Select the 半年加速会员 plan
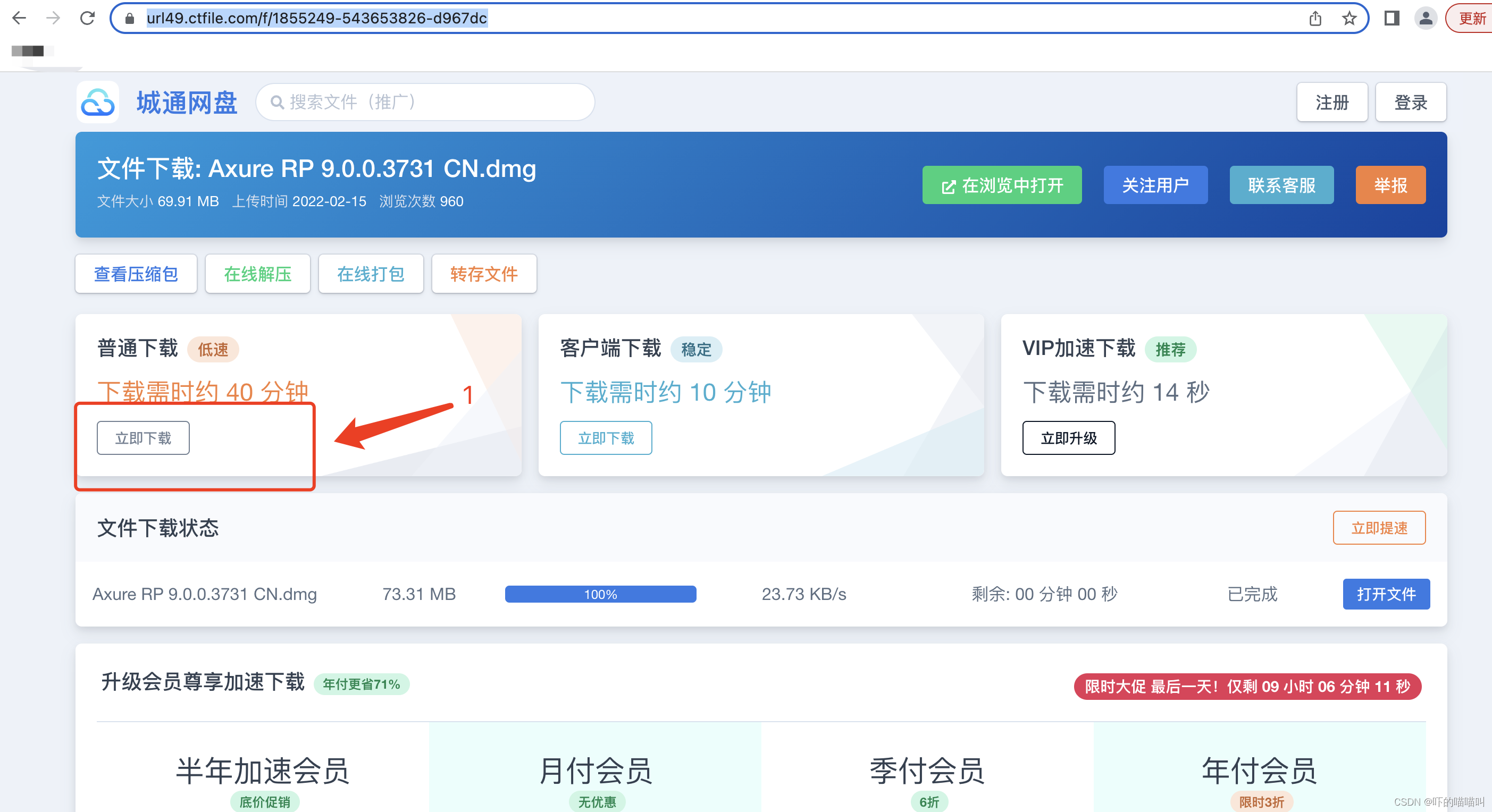The height and width of the screenshot is (812, 1492). tap(262, 771)
